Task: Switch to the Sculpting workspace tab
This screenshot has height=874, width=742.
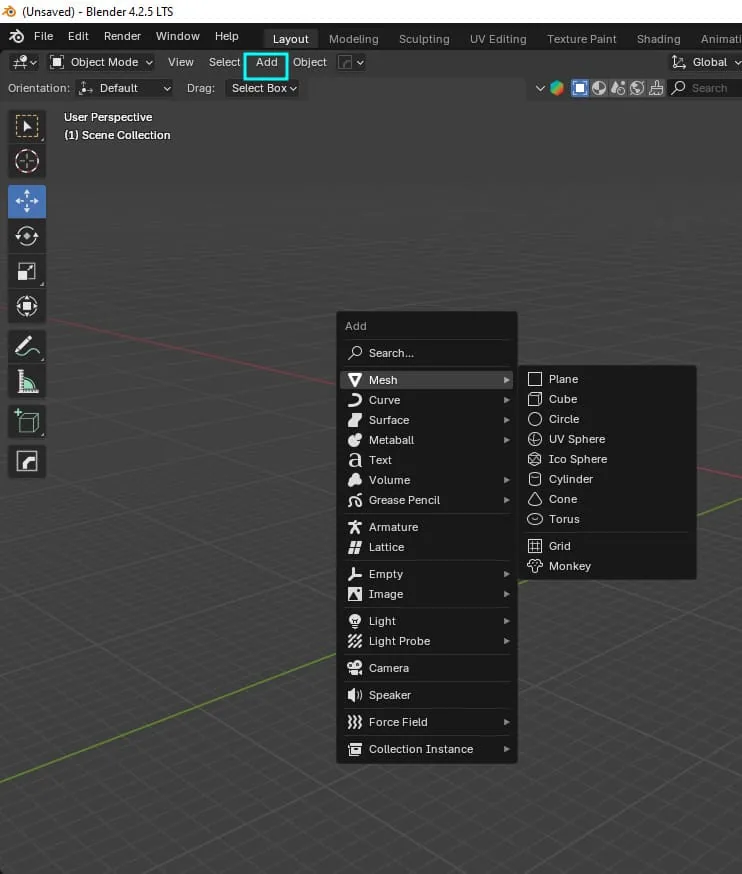Action: (x=424, y=39)
